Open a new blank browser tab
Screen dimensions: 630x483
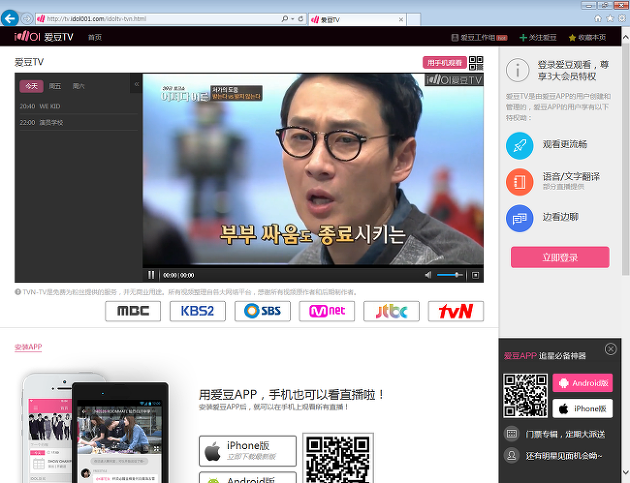pyautogui.click(x=413, y=19)
